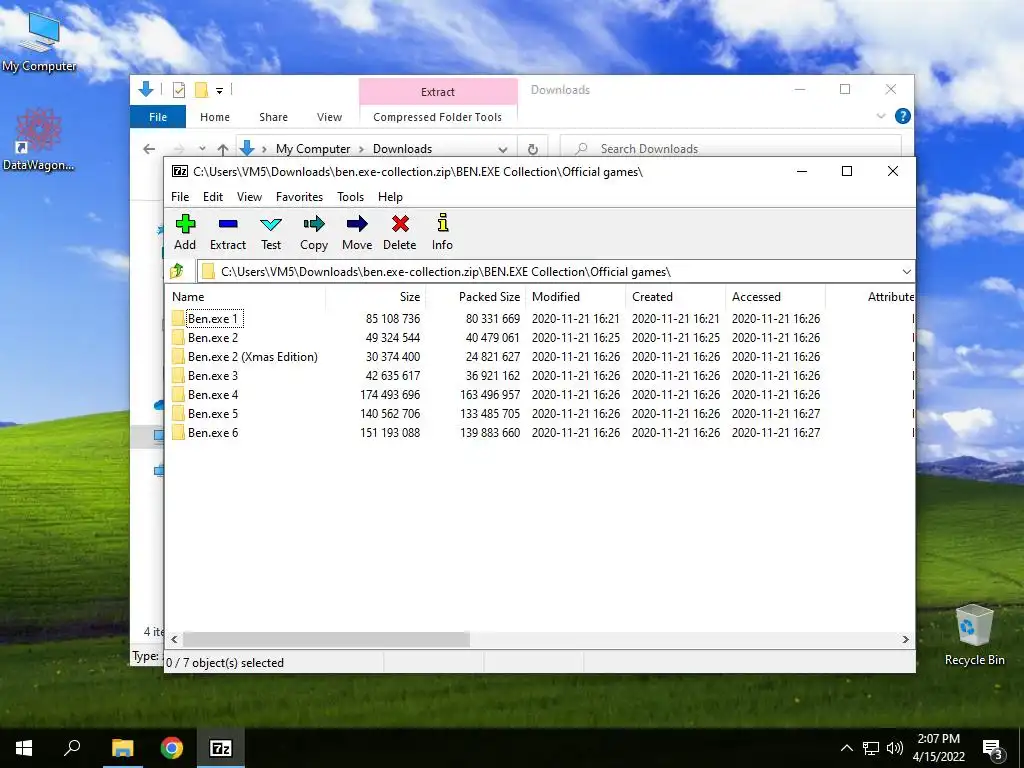This screenshot has height=768, width=1024.
Task: Select the Ben.exe 3 folder icon
Action: pos(178,376)
